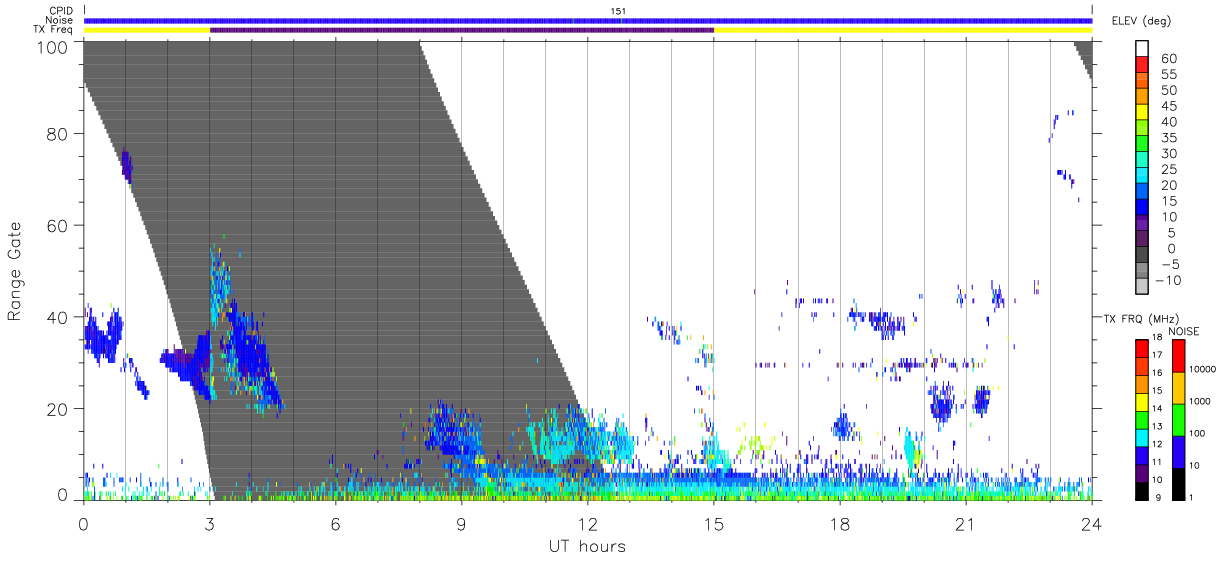This screenshot has width=1228, height=567.
Task: Click the red top segment of NOISE colorbar
Action: click(1179, 356)
